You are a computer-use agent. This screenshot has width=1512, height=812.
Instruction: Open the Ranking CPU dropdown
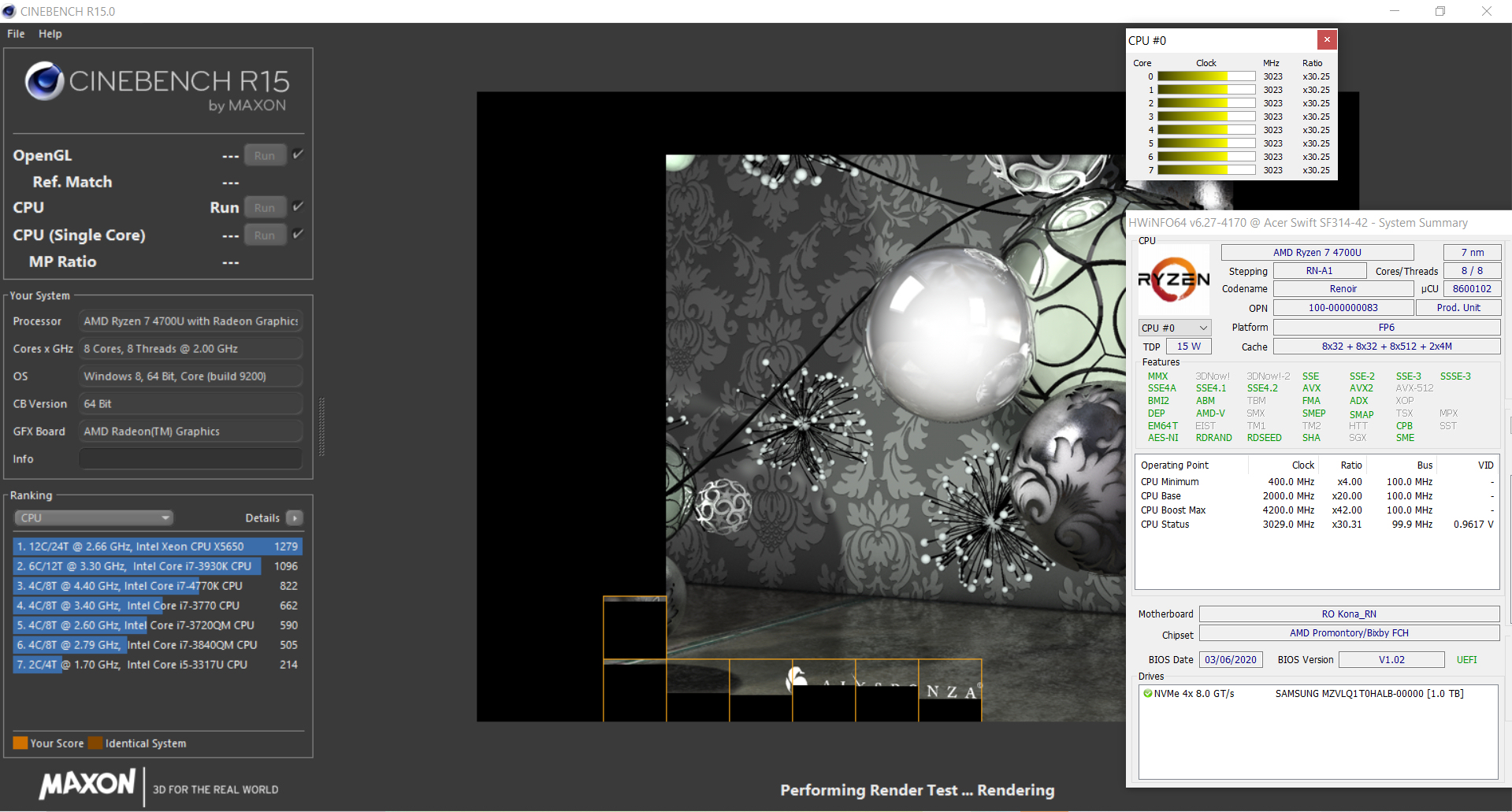94,517
